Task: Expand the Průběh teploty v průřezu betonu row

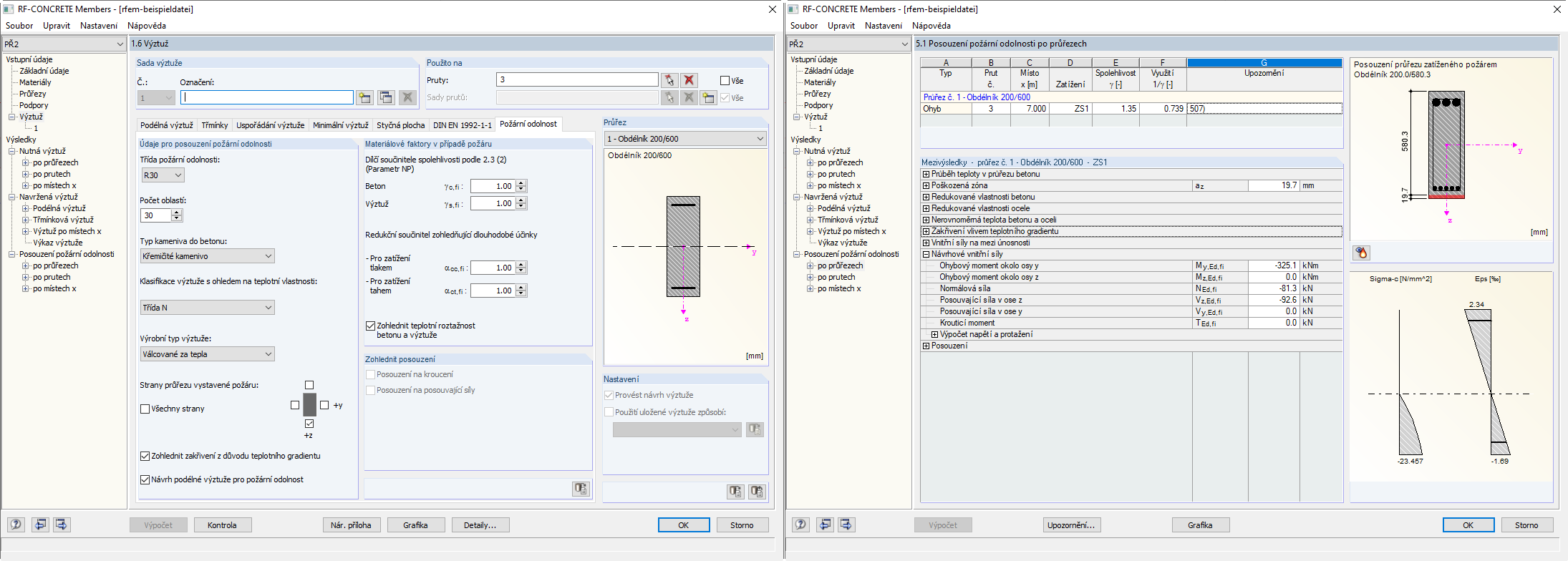Action: 926,174
